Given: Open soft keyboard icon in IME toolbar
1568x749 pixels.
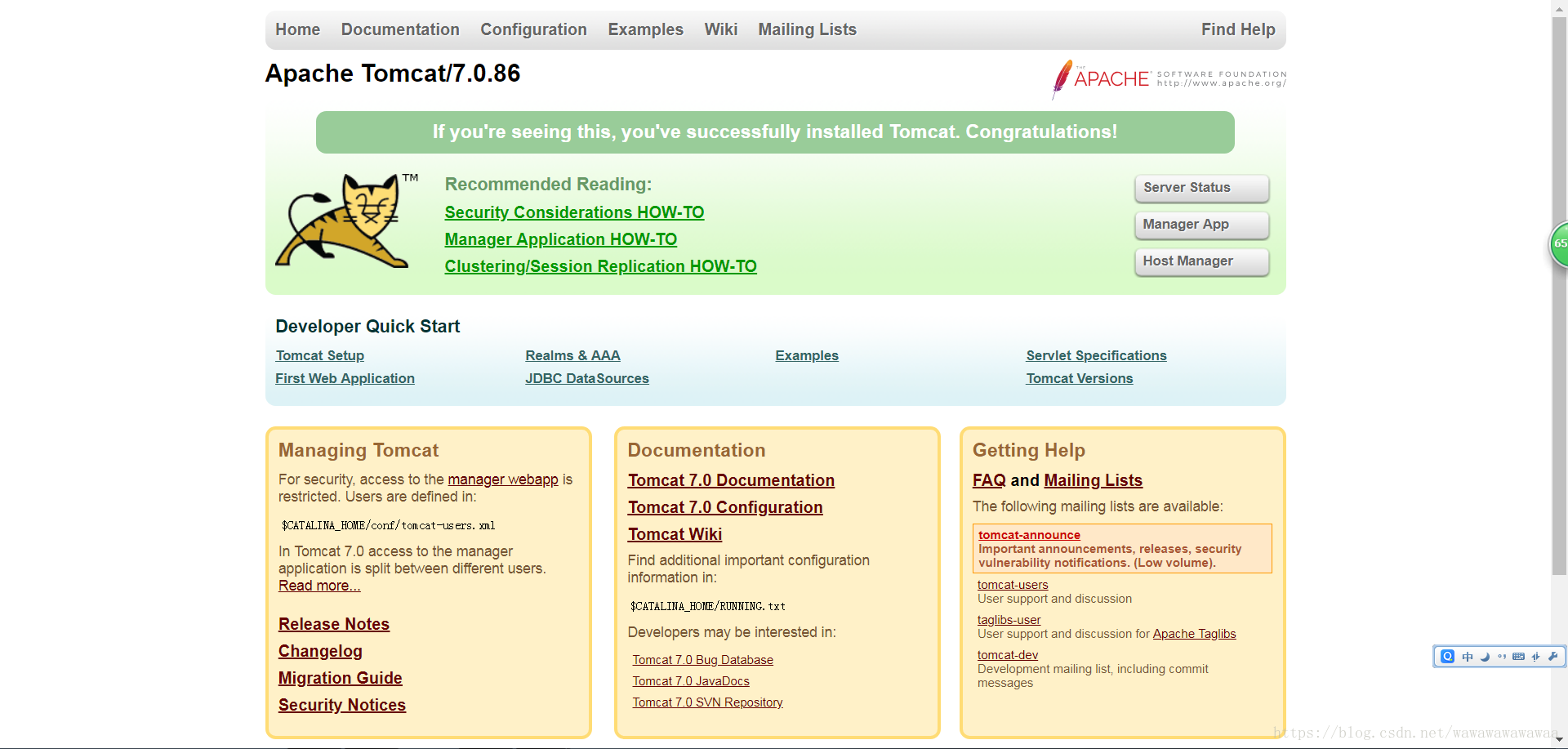Looking at the screenshot, I should click(1518, 657).
